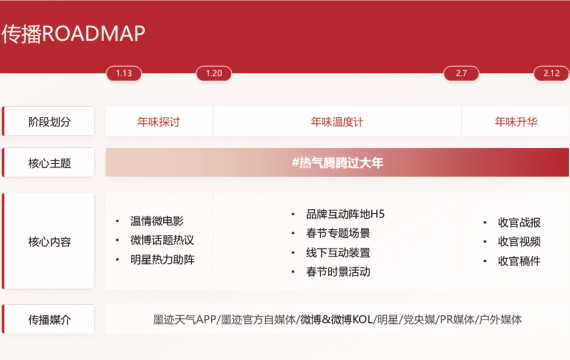Select the 传播媒介 label box
Viewport: 570px width, 360px height.
tap(49, 319)
